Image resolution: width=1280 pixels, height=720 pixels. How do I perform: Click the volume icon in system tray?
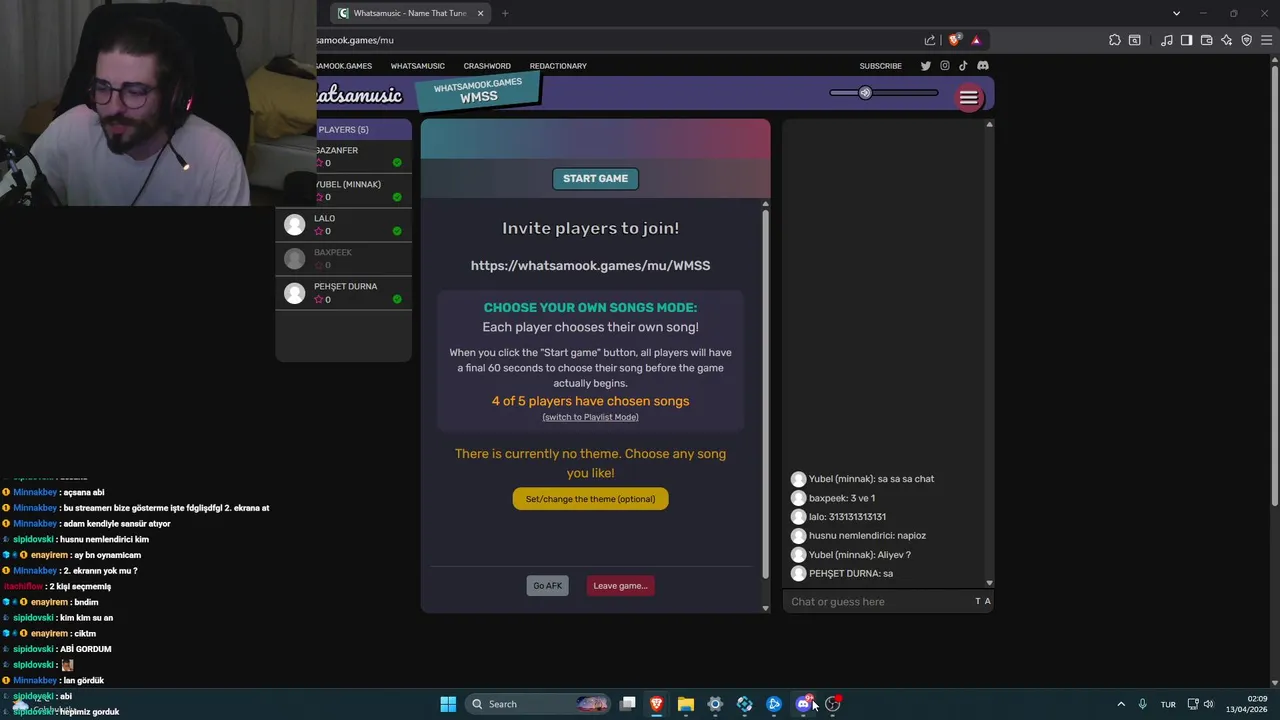pos(1209,704)
